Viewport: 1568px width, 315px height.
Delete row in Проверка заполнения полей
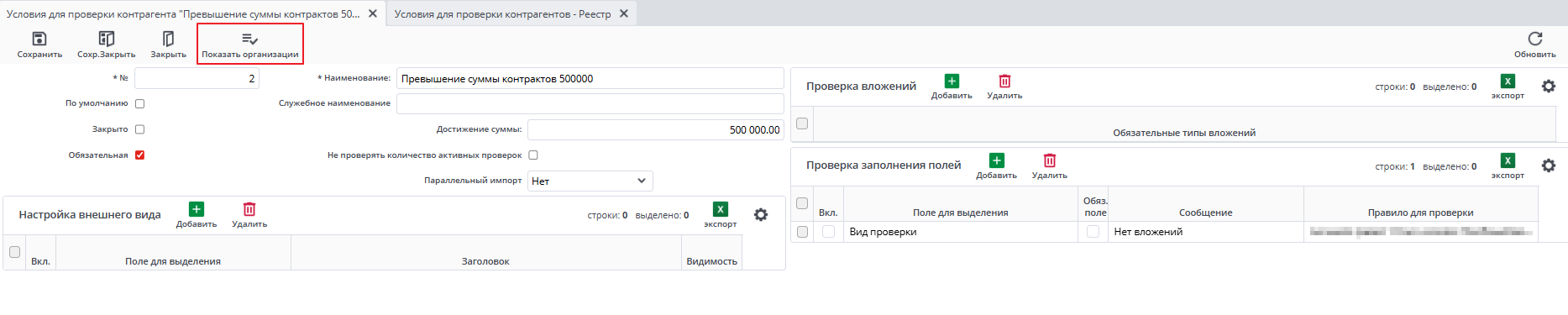tap(1049, 160)
